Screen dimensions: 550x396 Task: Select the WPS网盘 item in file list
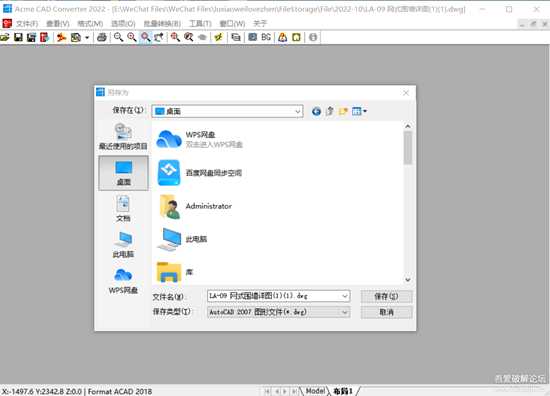[x=200, y=139]
